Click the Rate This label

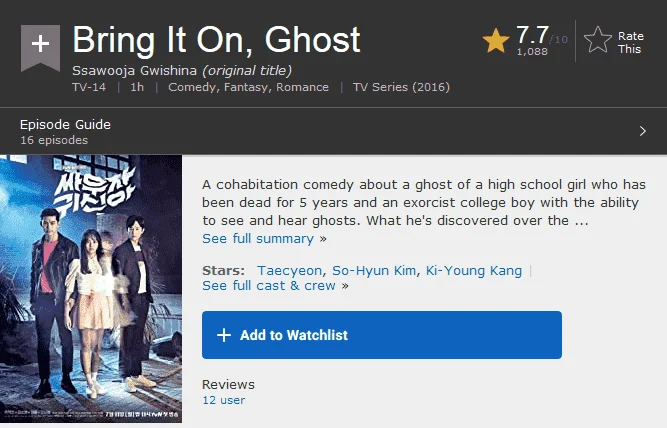point(630,43)
